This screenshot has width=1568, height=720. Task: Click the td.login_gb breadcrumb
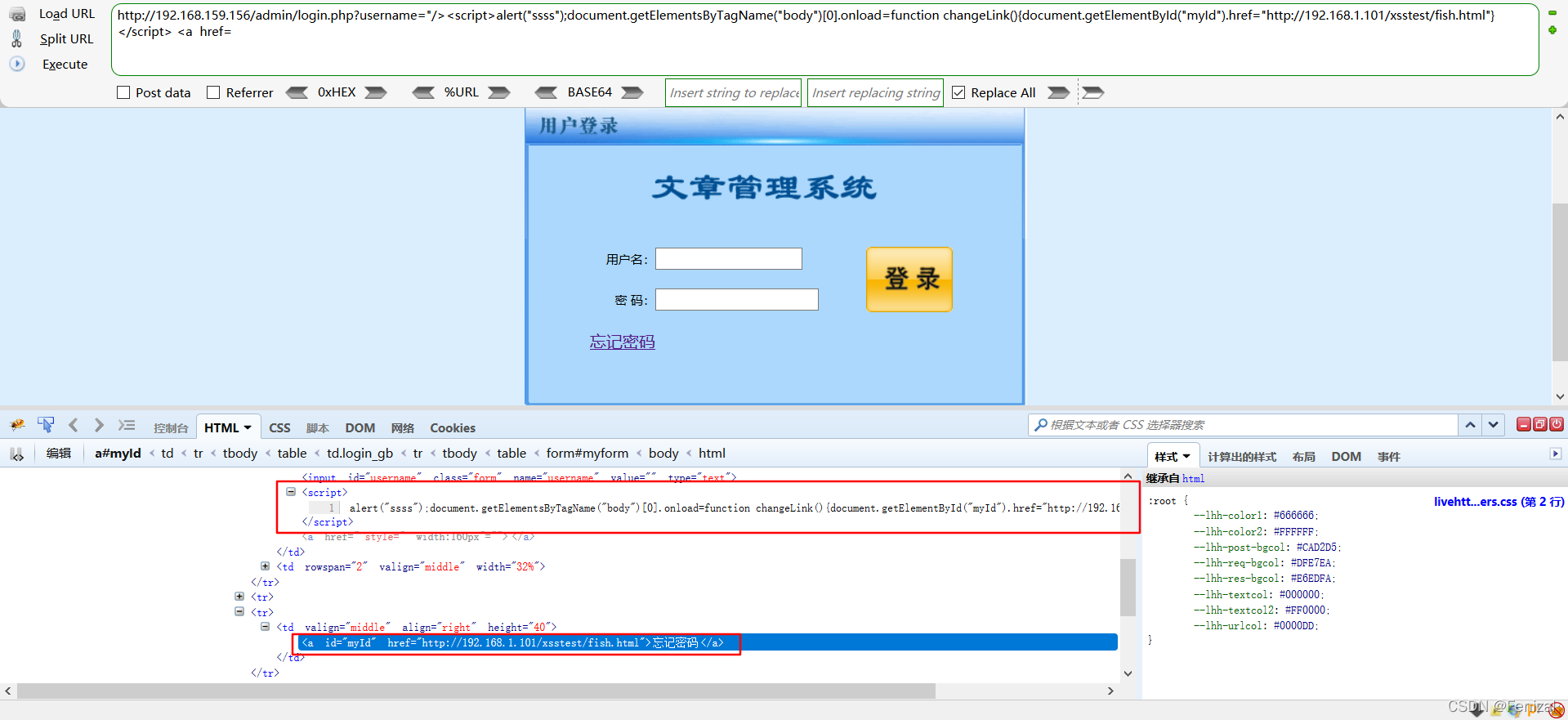click(x=360, y=454)
